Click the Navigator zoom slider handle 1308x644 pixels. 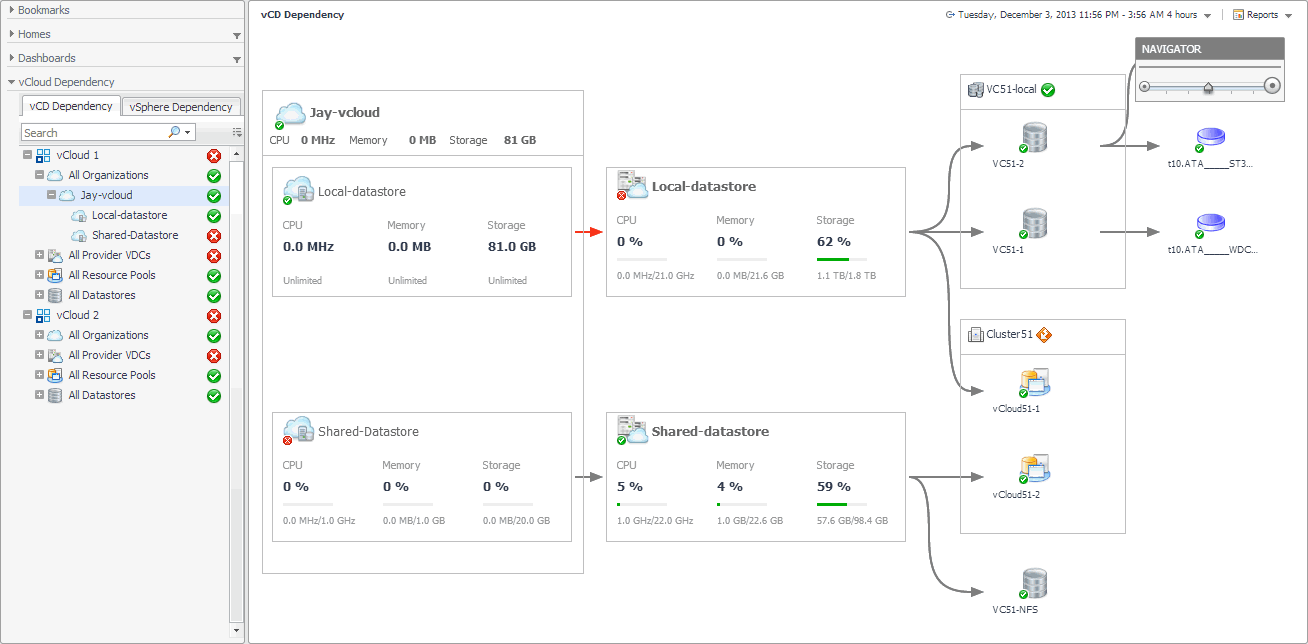click(1208, 87)
